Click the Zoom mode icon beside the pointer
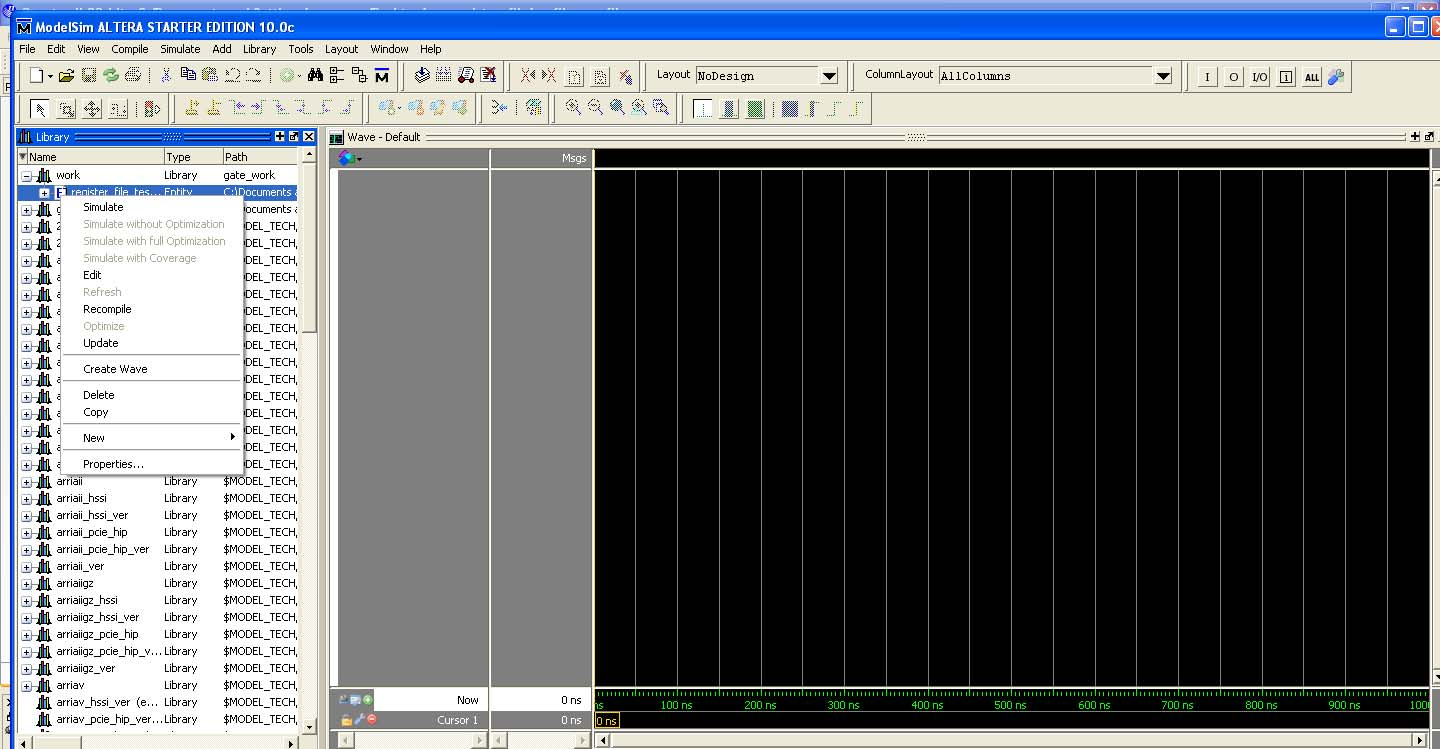This screenshot has width=1440, height=749. point(67,109)
